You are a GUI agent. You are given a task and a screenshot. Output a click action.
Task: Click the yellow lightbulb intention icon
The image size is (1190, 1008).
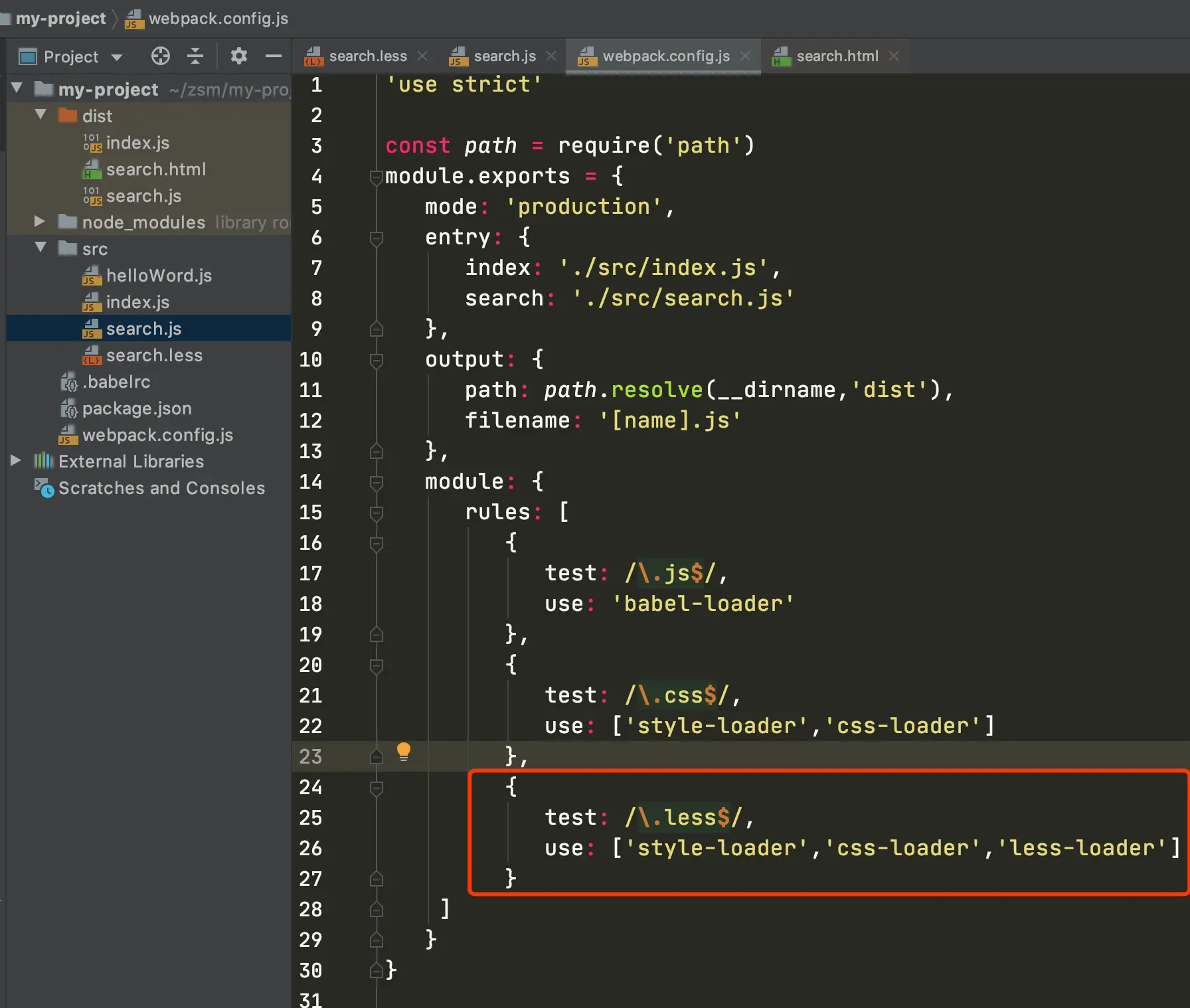[x=403, y=752]
